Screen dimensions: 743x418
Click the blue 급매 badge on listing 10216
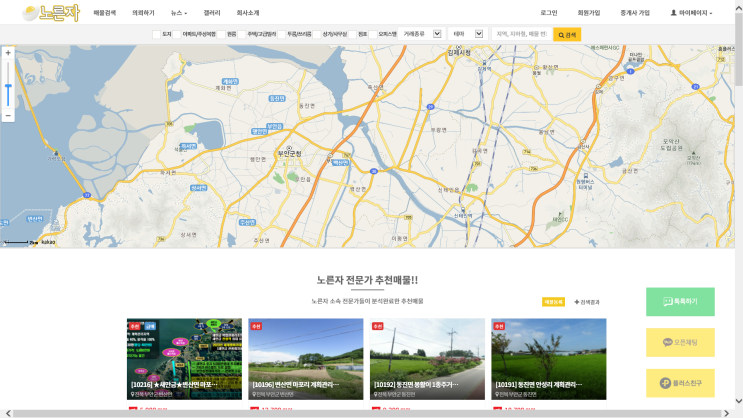(x=150, y=326)
